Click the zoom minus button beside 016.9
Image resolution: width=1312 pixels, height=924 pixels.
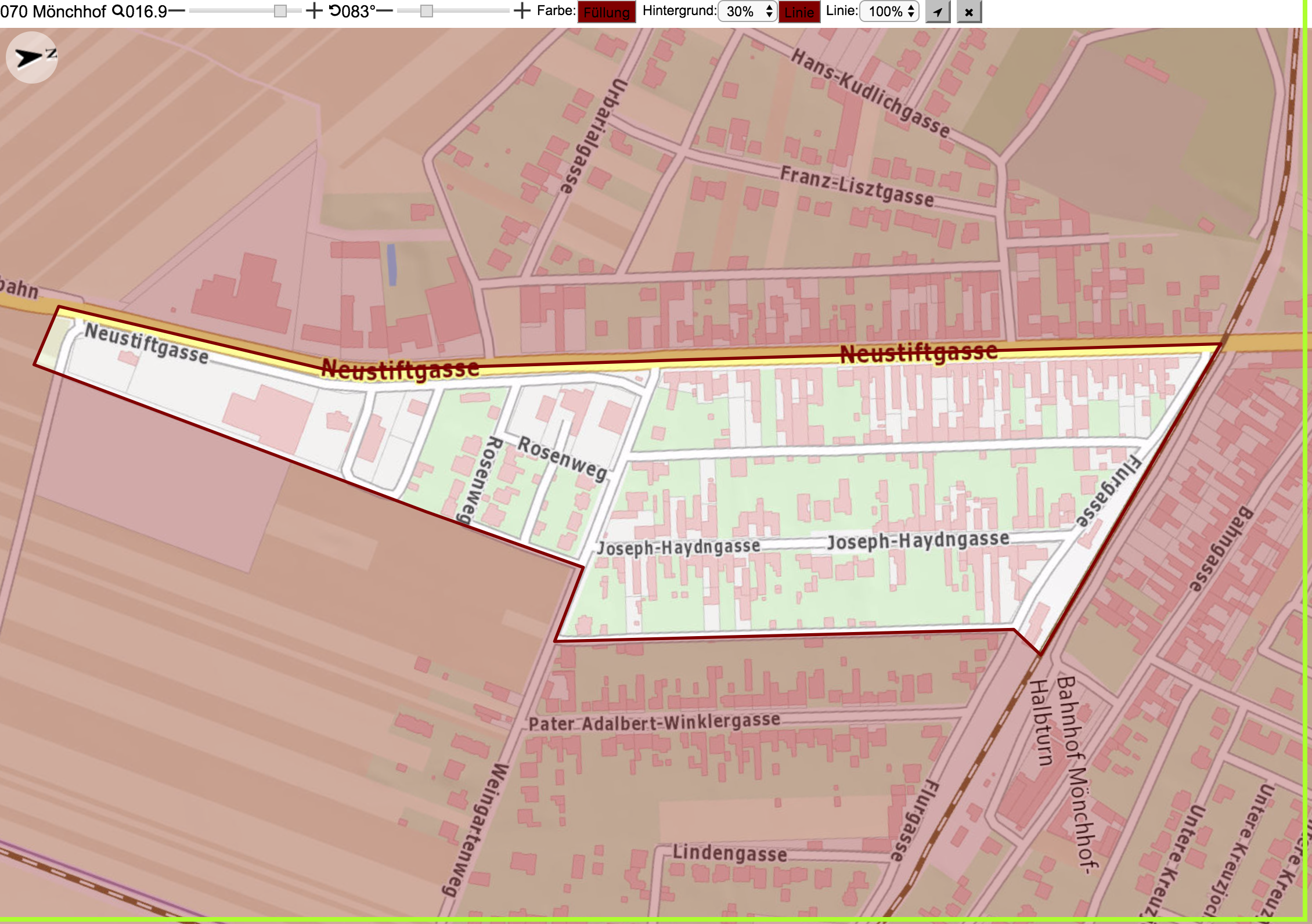point(176,11)
